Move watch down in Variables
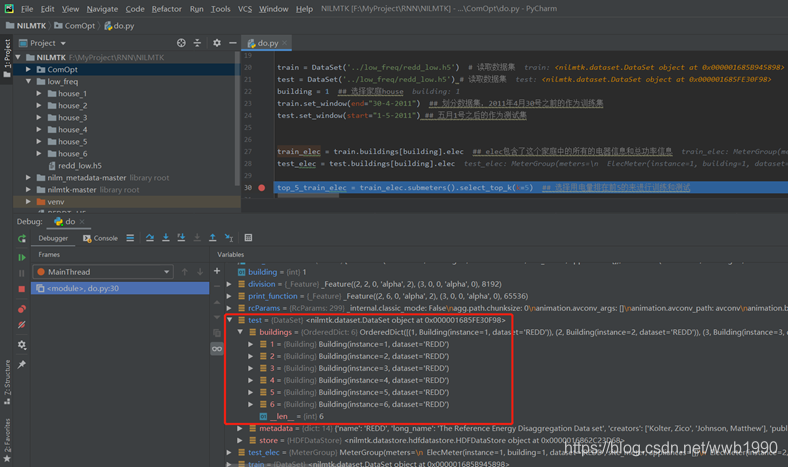This screenshot has height=467, width=788. tap(217, 317)
